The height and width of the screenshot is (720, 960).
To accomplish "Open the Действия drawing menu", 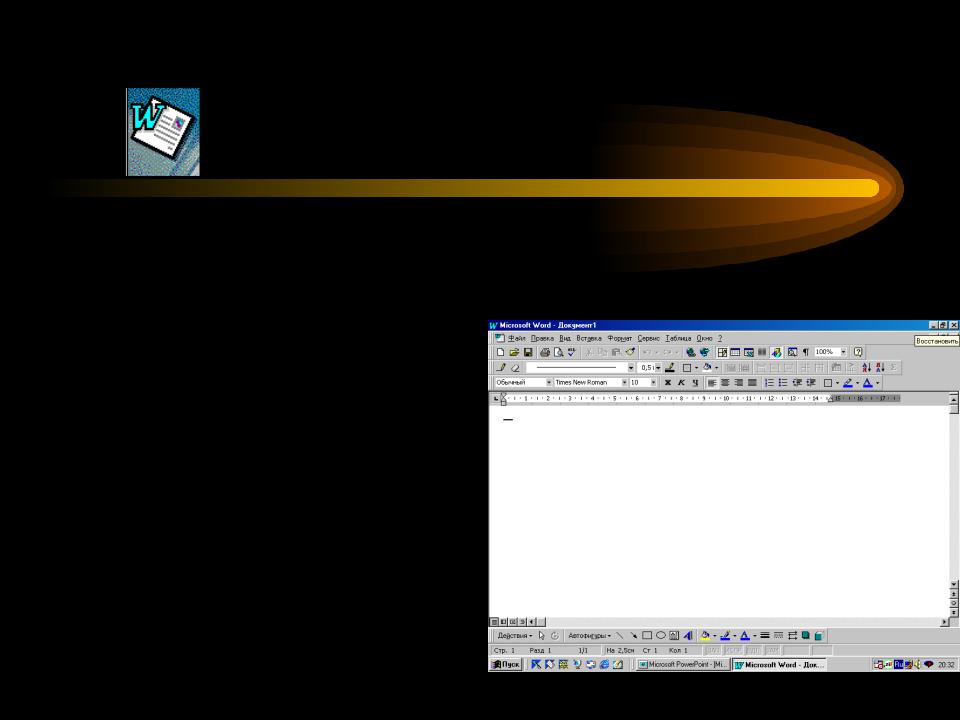I will click(514, 636).
